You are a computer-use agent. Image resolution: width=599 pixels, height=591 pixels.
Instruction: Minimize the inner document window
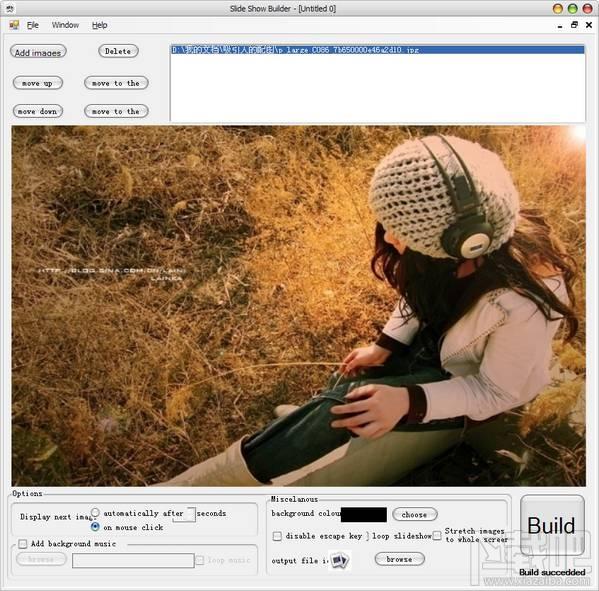pos(560,26)
